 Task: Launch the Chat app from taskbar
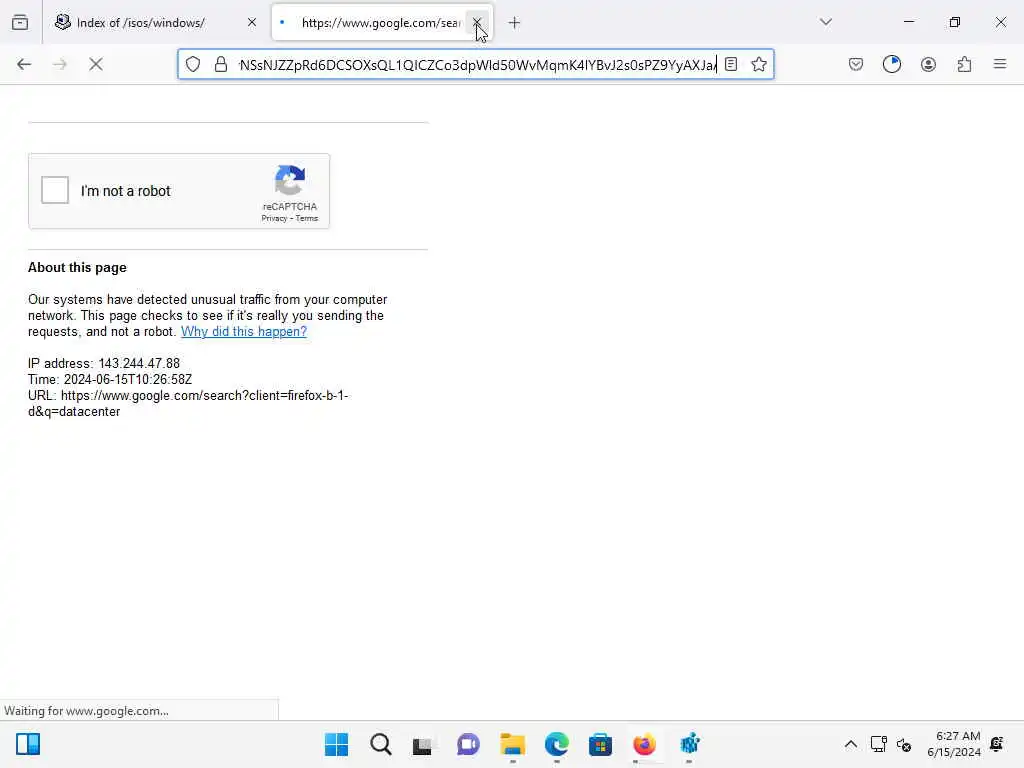coord(468,744)
